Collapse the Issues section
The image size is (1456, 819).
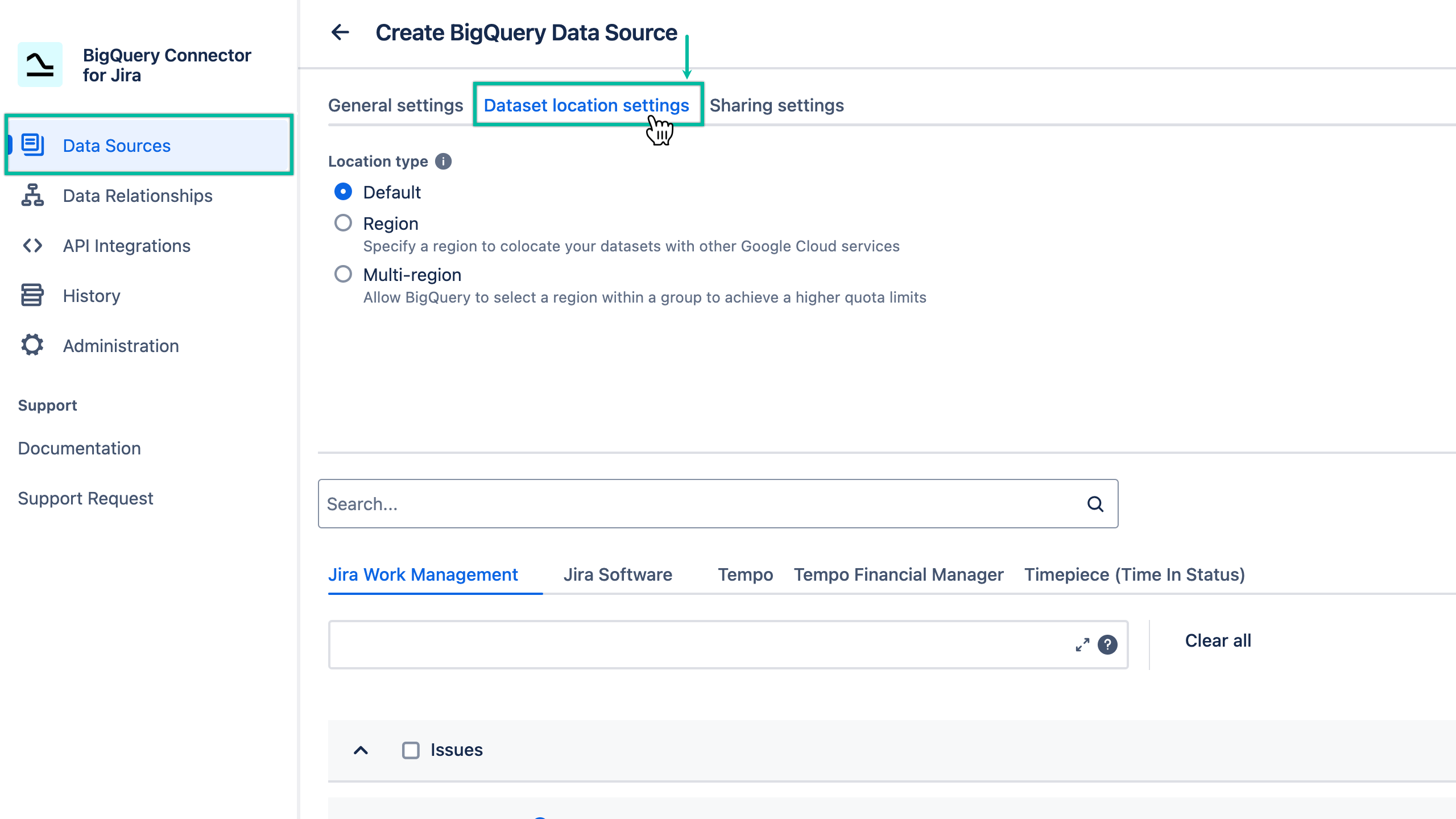(x=361, y=751)
